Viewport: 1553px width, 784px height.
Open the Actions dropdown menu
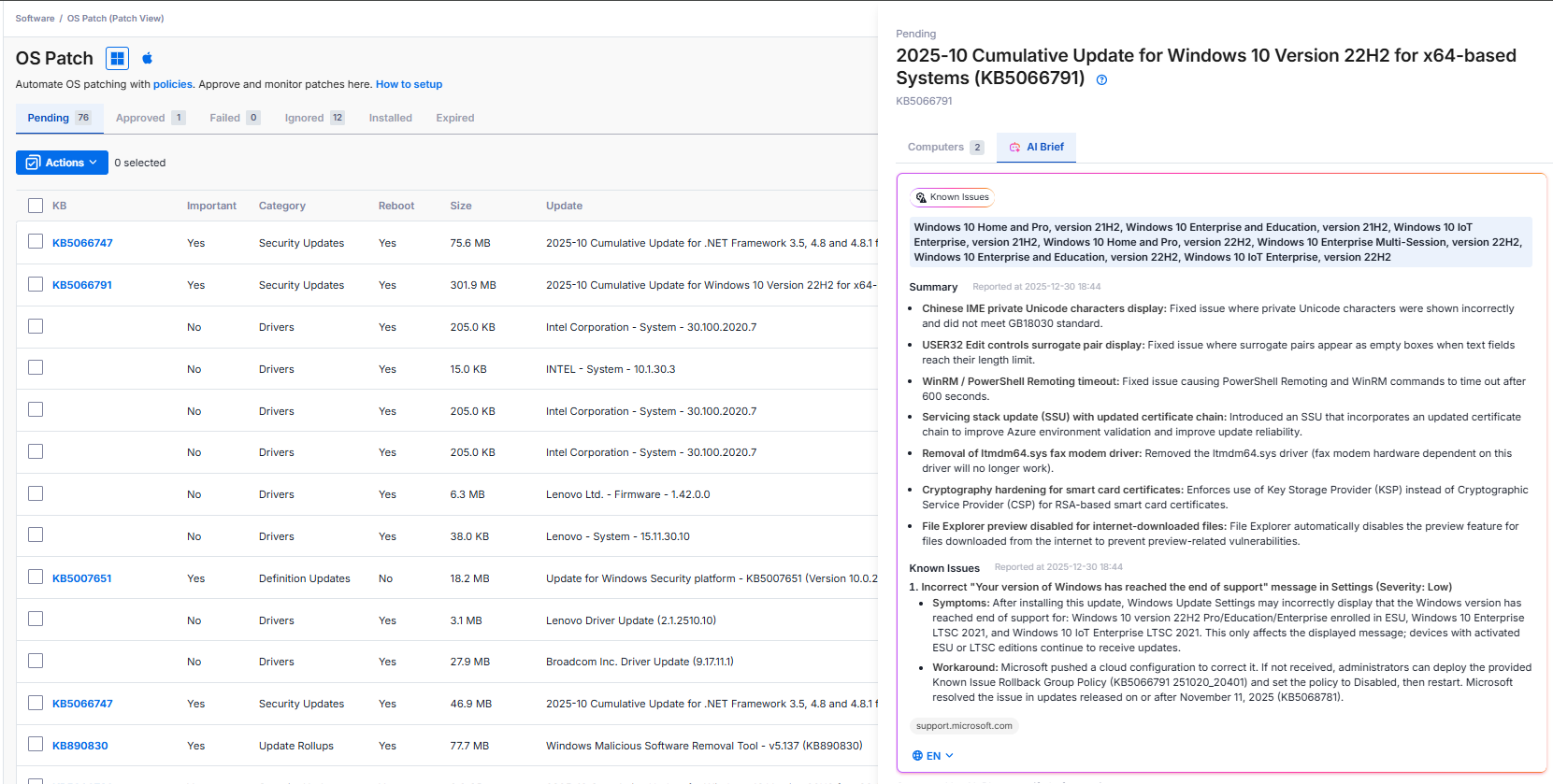(62, 163)
